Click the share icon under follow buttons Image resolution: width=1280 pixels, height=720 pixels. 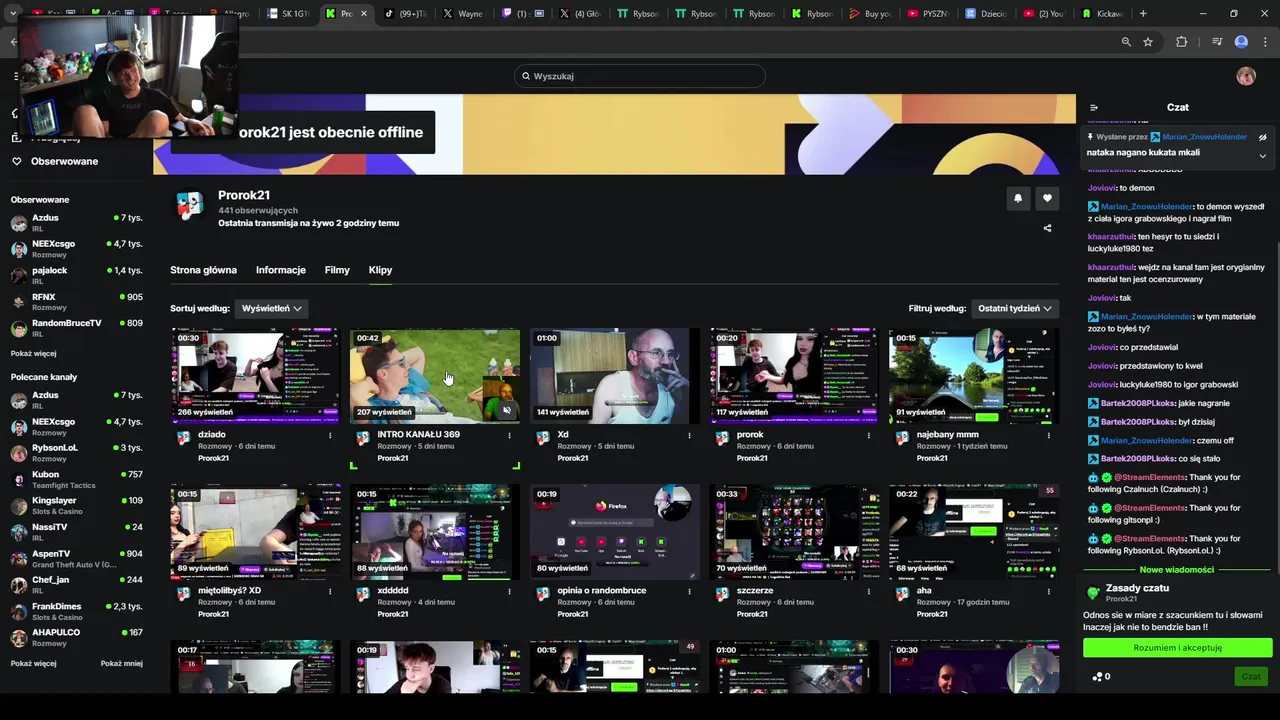[x=1047, y=228]
